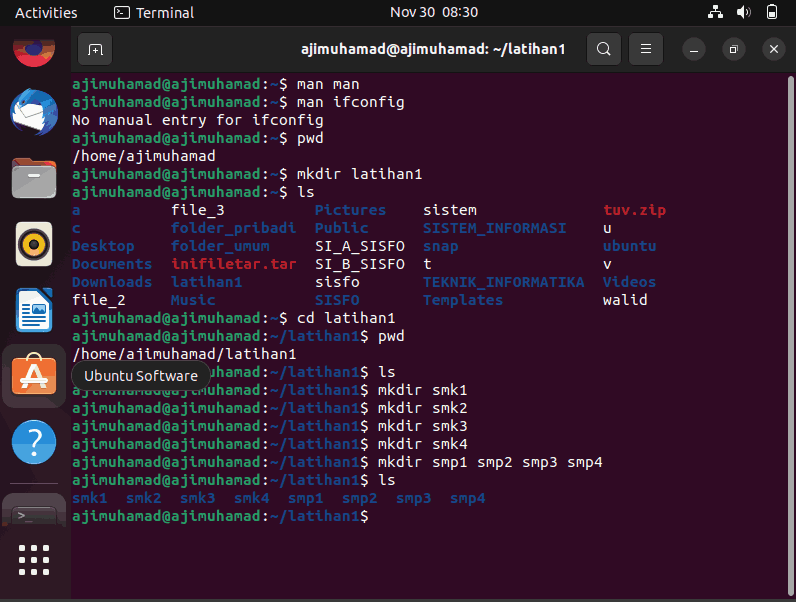Click 'smp4' in the last ls output
Screen dimensions: 796x602
coord(468,498)
